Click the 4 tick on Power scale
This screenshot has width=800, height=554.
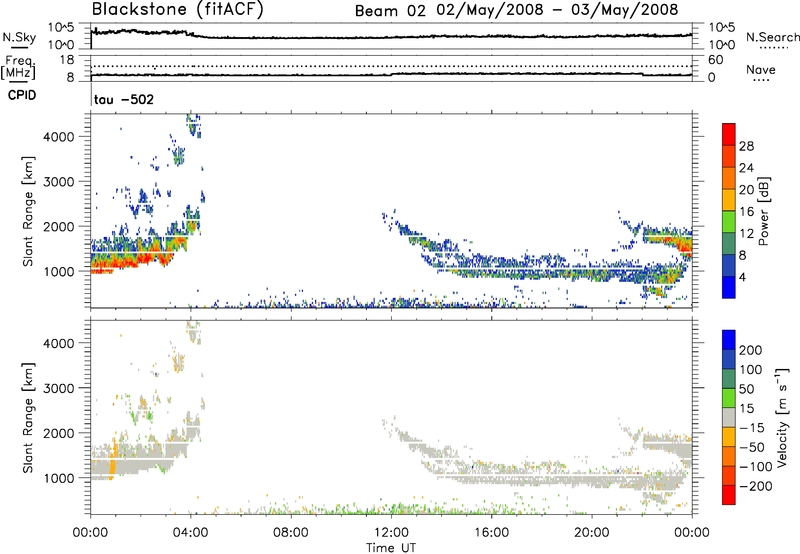[742, 277]
